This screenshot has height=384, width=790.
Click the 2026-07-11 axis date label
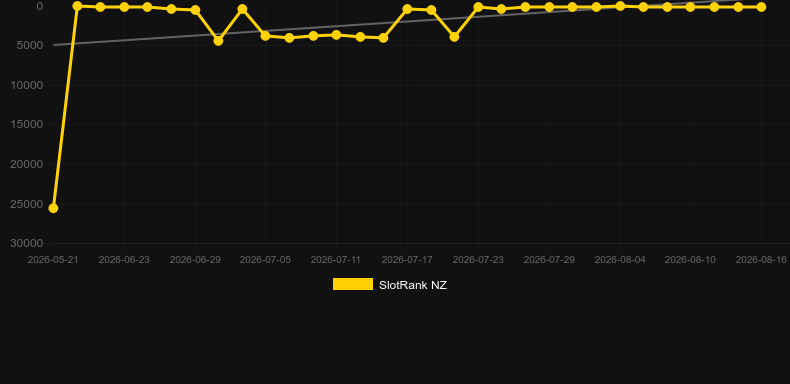pyautogui.click(x=336, y=260)
